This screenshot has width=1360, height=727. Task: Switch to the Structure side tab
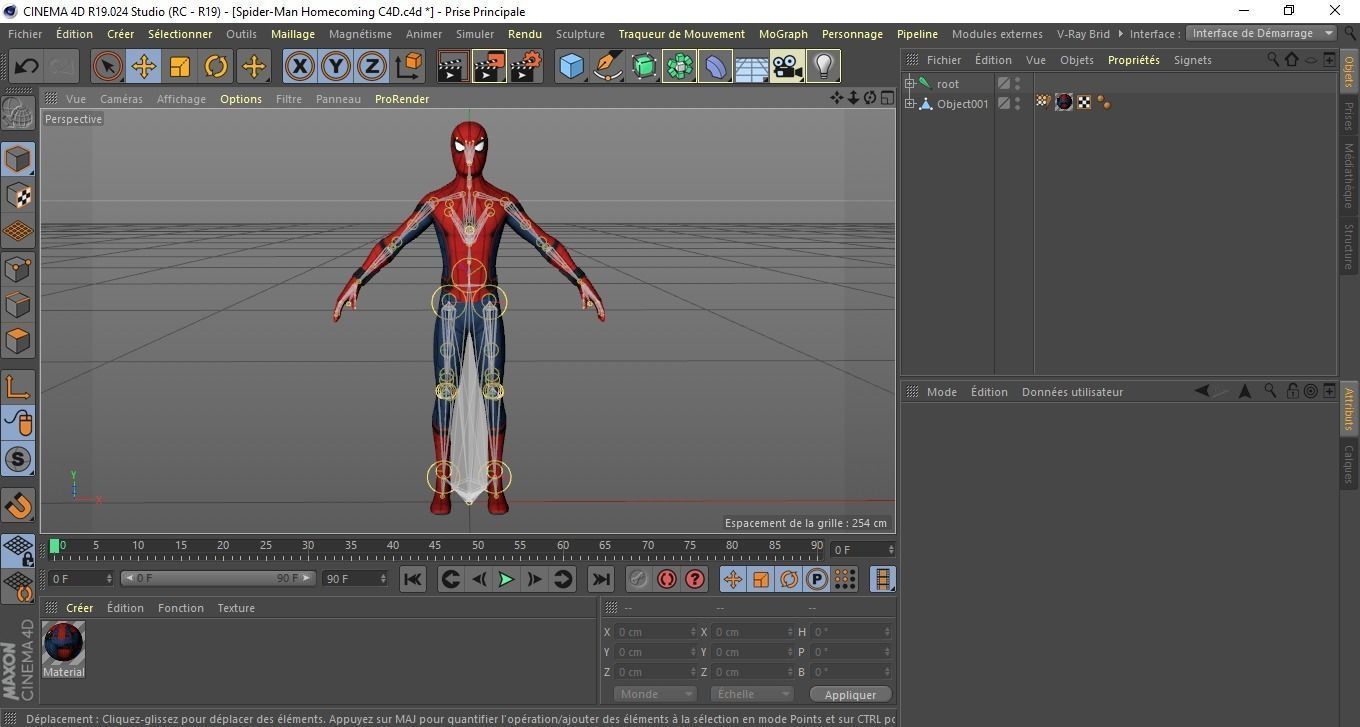pyautogui.click(x=1348, y=247)
